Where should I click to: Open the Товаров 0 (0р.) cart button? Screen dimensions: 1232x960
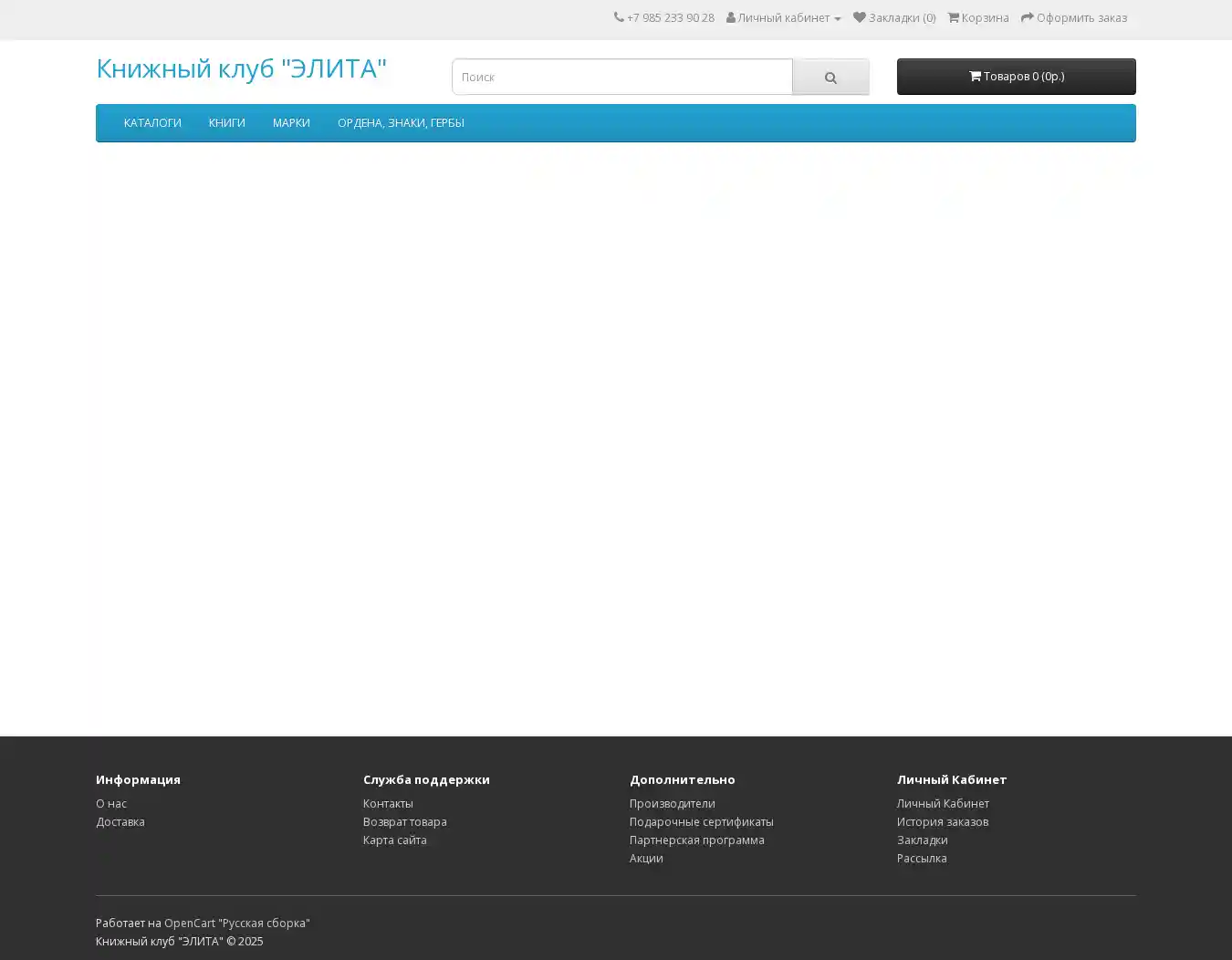[x=1016, y=77]
